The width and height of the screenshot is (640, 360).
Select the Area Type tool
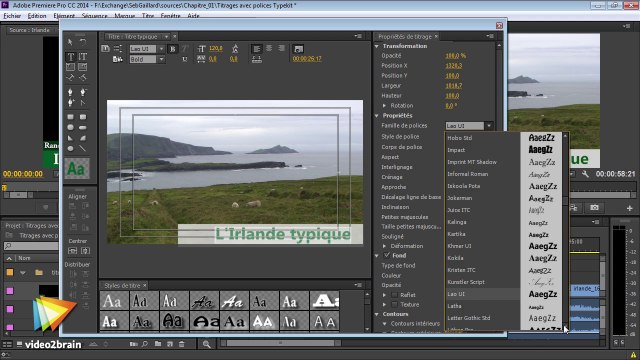click(70, 67)
